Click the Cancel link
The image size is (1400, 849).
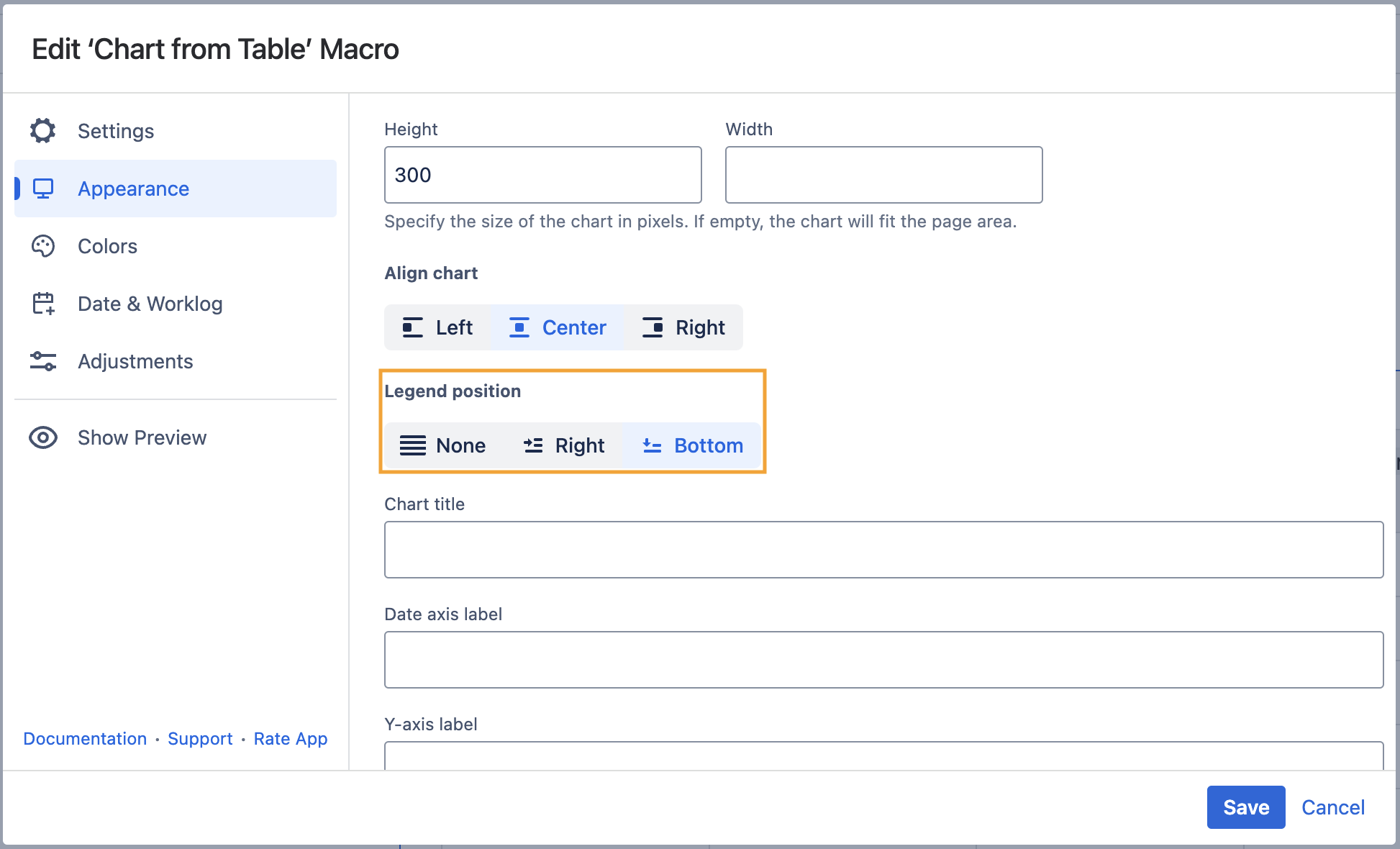(1332, 807)
